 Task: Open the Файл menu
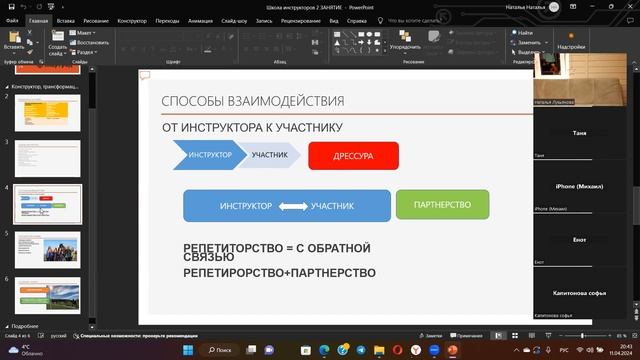pyautogui.click(x=12, y=20)
